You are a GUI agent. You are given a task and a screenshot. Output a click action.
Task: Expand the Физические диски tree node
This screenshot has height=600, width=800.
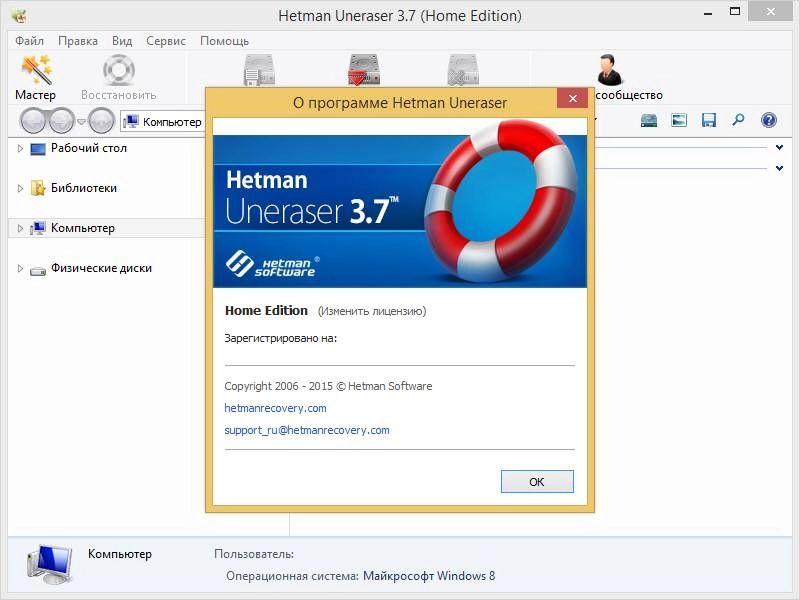pos(20,268)
